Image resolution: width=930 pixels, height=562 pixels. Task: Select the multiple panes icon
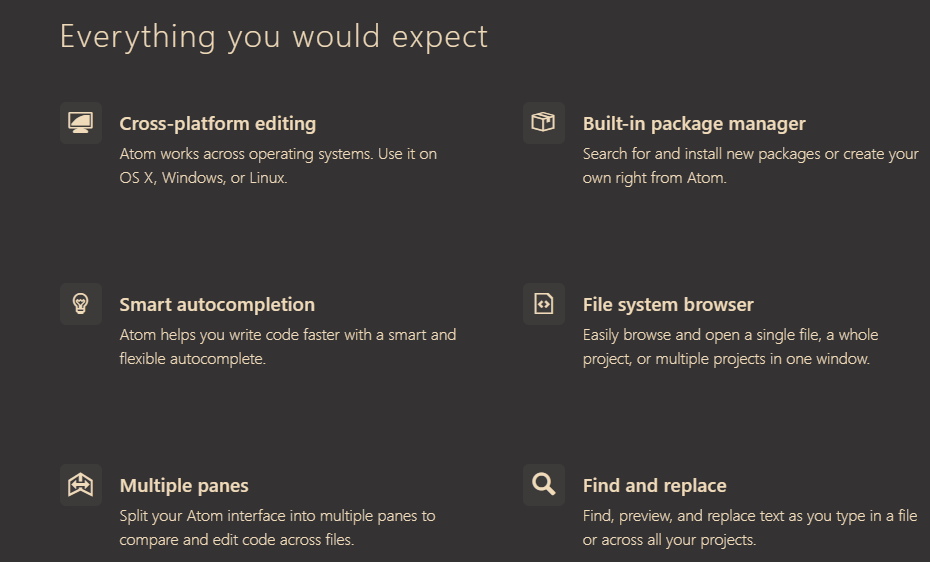click(x=81, y=485)
